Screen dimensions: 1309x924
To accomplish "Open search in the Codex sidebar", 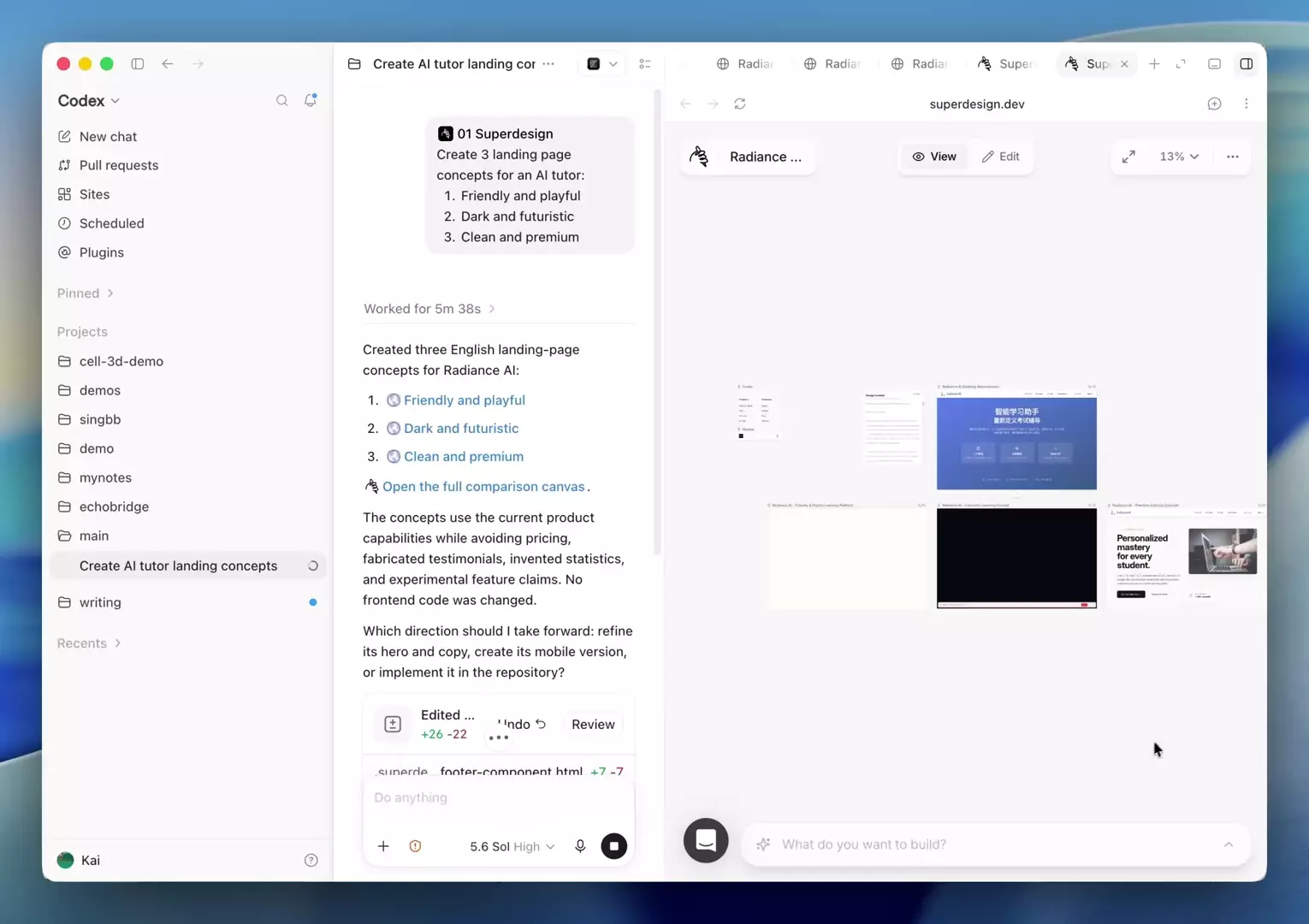I will coord(281,100).
